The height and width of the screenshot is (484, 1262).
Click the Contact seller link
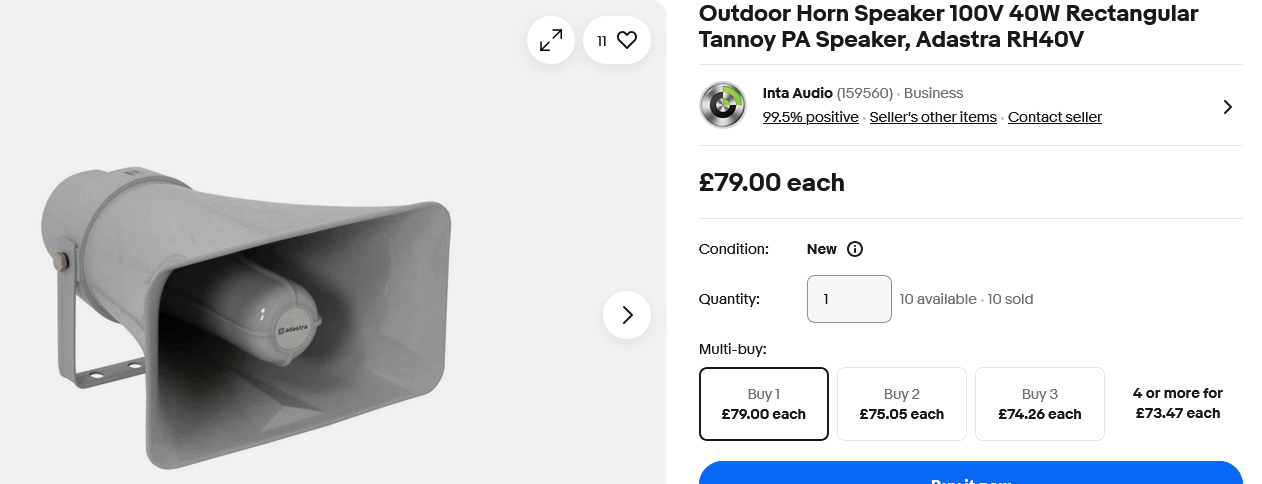[1055, 117]
